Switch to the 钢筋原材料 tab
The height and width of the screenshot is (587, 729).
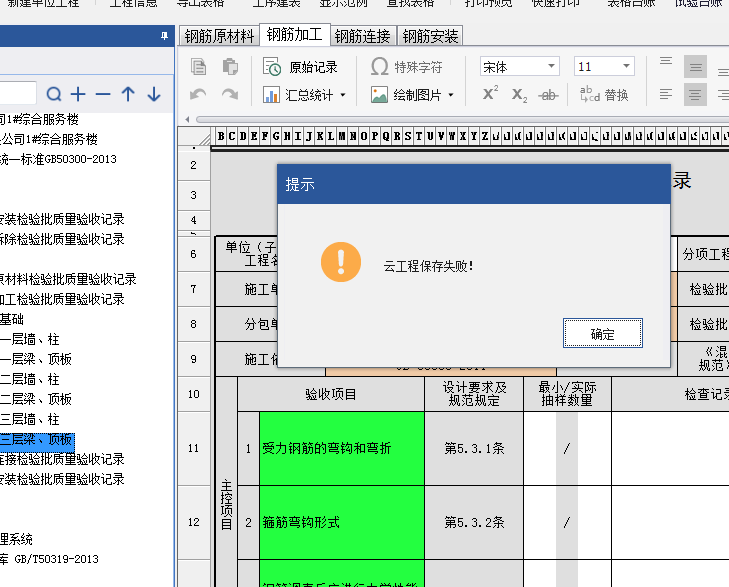[x=219, y=36]
